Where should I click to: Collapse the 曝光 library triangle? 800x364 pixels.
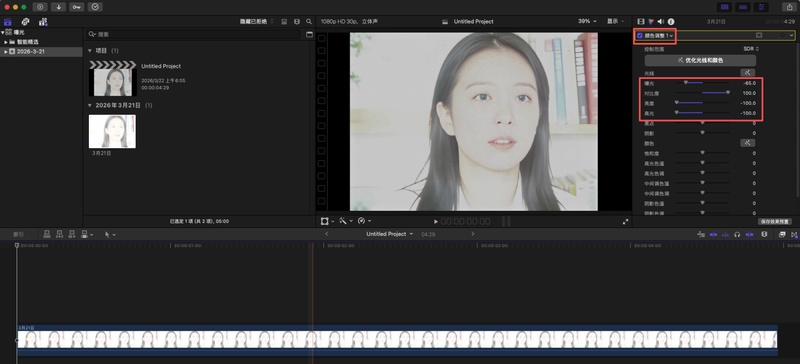click(2, 32)
